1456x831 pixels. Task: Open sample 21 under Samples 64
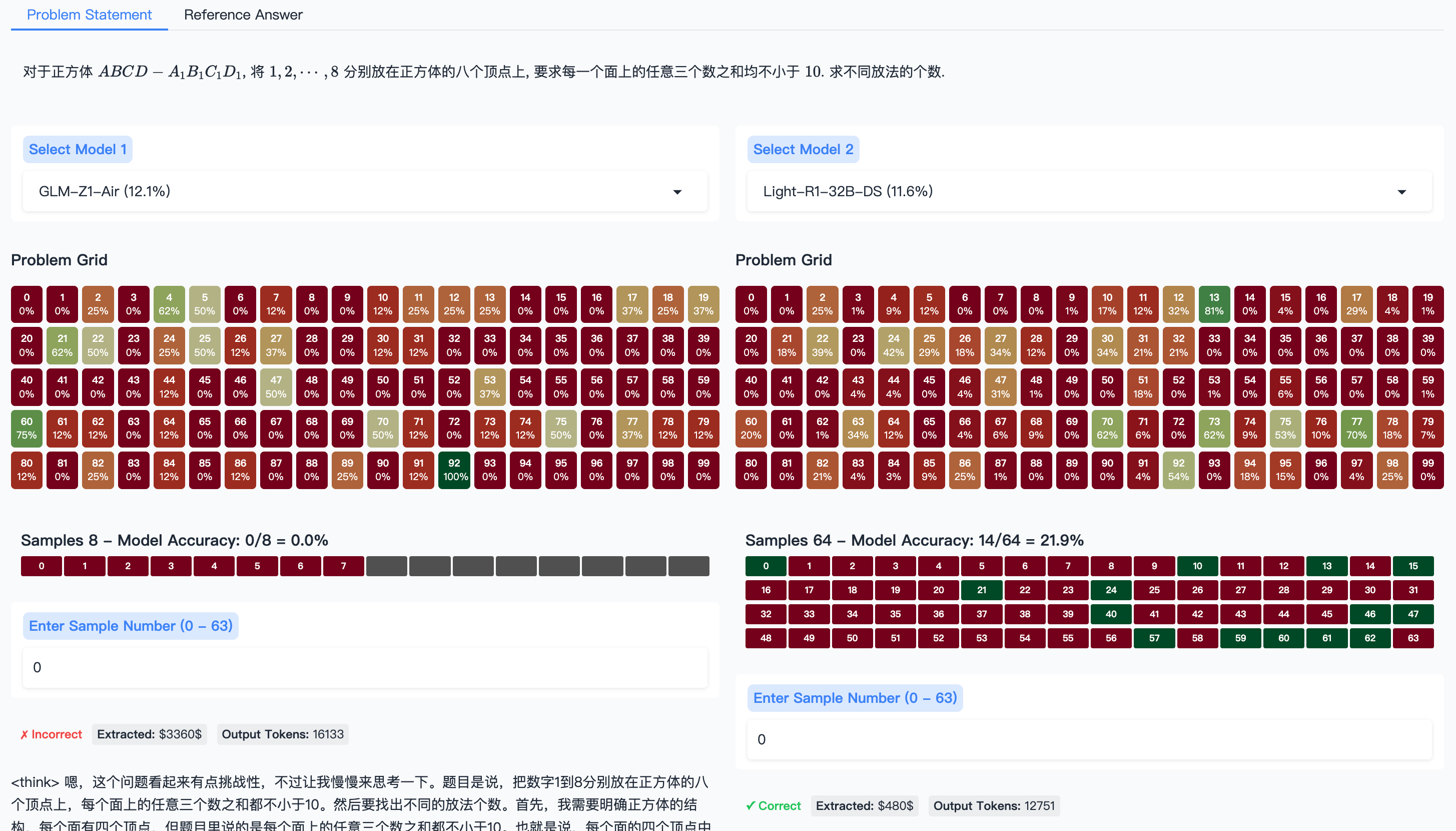pos(982,590)
